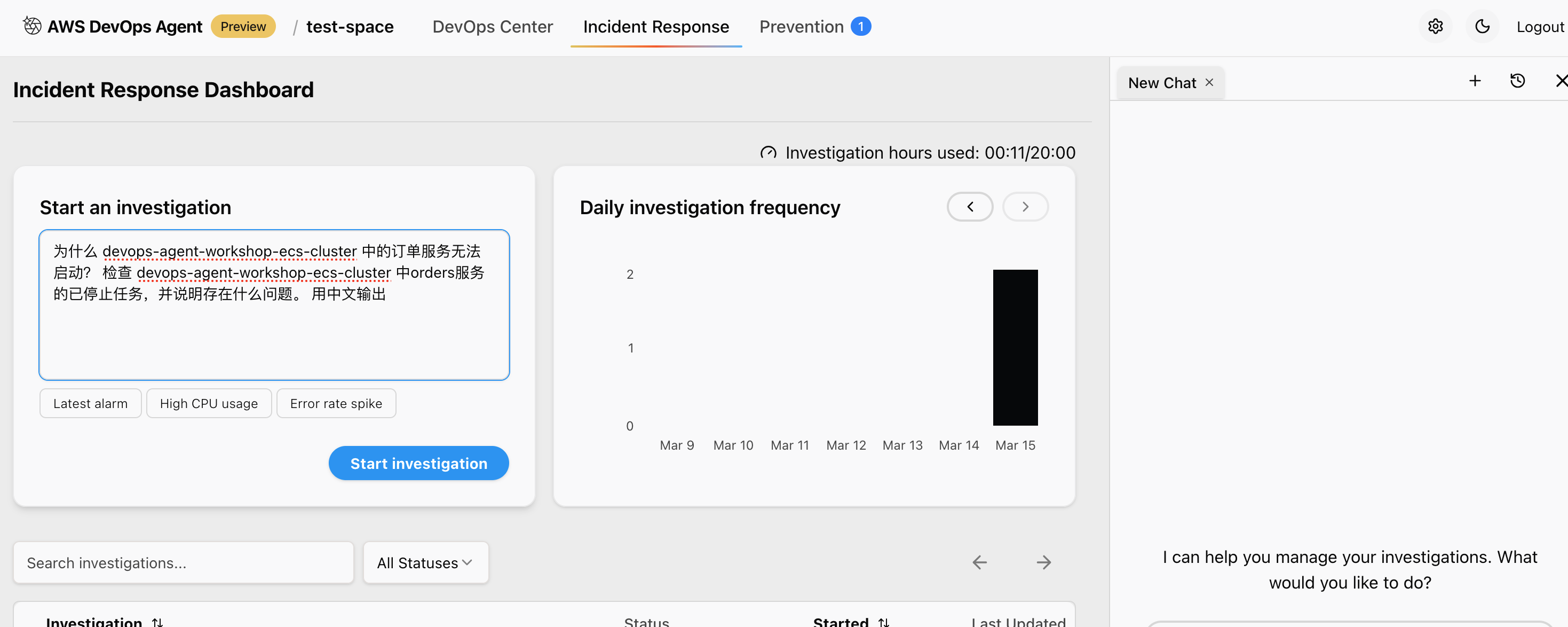Click Start investigation button

pos(418,463)
